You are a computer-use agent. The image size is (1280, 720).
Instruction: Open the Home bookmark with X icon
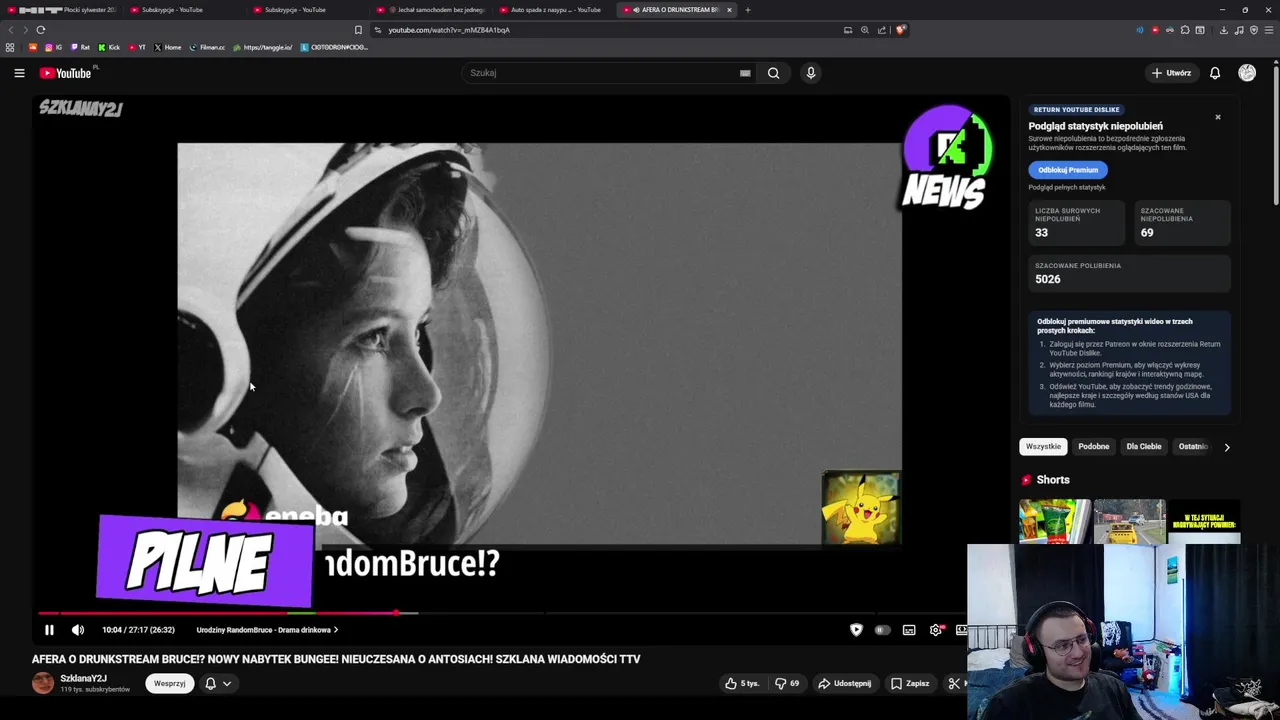[167, 47]
